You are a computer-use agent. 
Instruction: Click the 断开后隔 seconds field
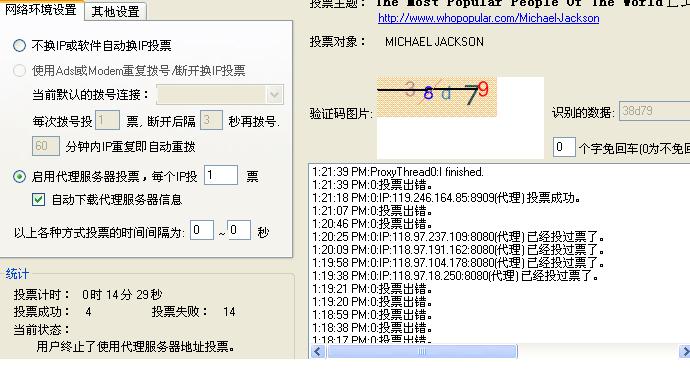[211, 120]
